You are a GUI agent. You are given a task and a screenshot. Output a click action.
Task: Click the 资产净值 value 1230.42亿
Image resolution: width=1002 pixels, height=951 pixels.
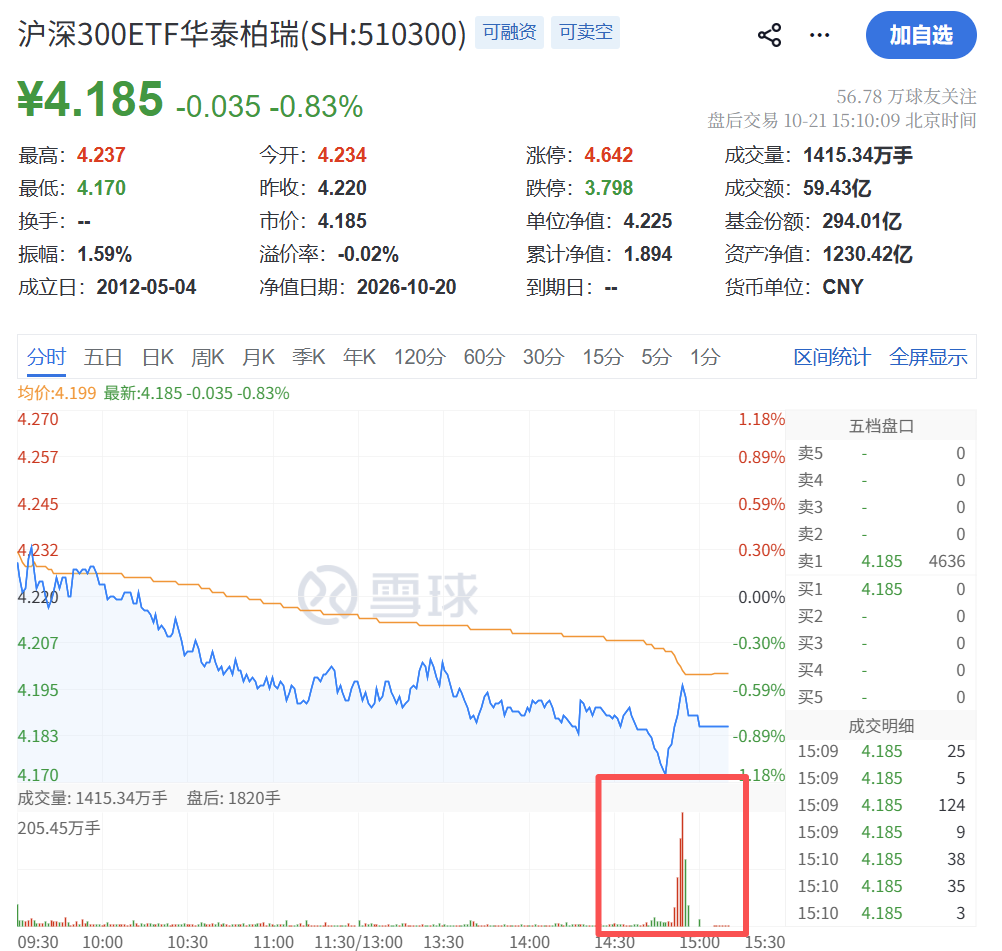click(x=867, y=254)
